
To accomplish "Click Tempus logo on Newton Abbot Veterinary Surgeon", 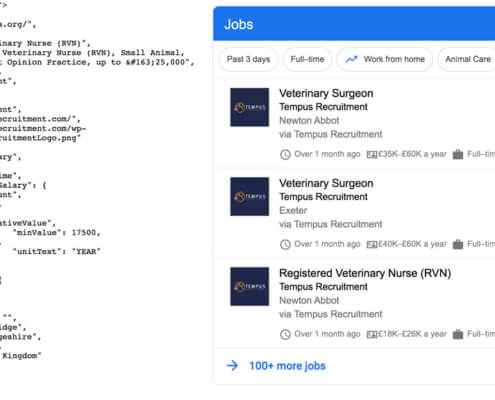I will point(250,107).
